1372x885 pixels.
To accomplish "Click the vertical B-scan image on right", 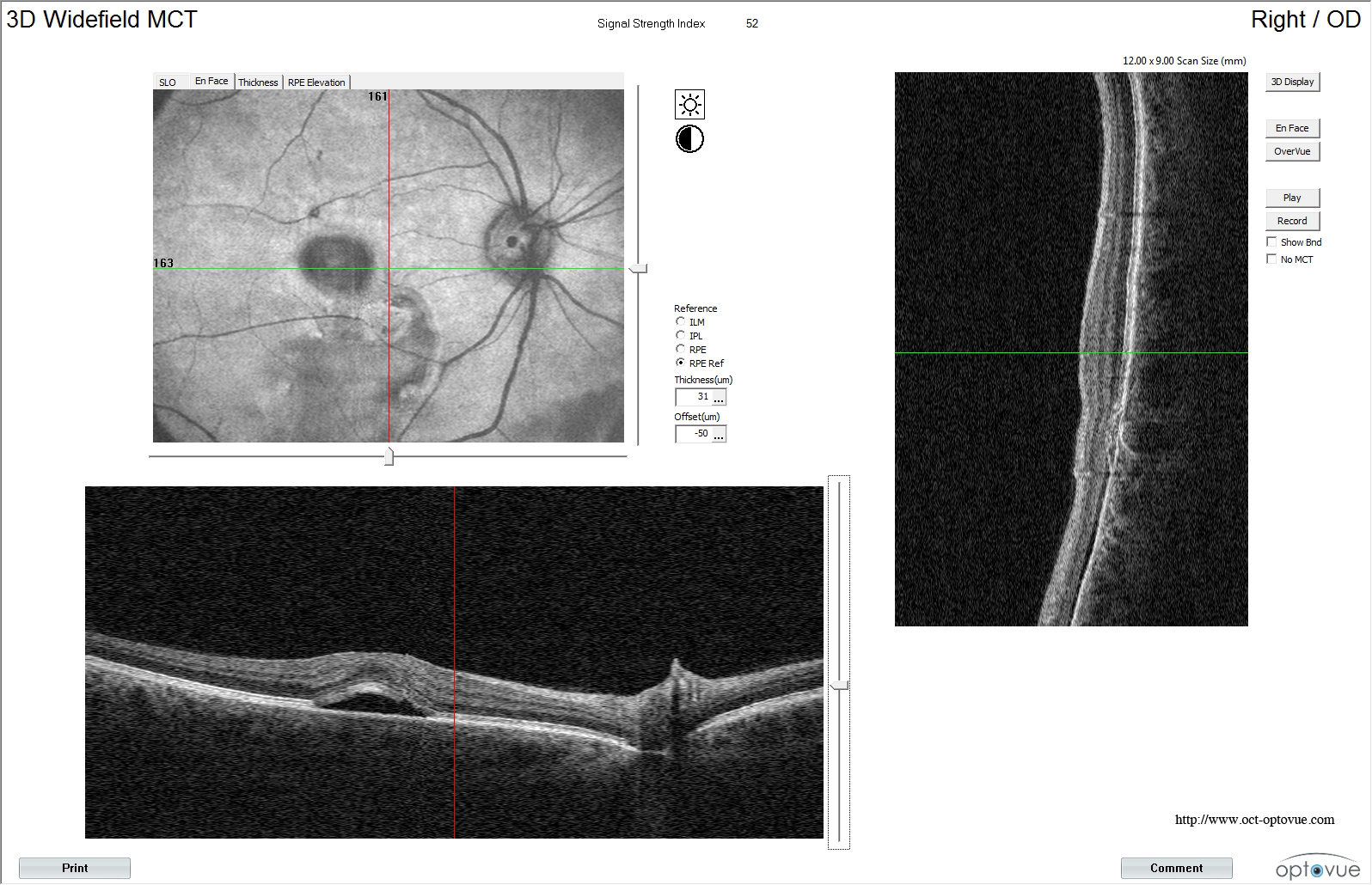I will [x=1071, y=349].
